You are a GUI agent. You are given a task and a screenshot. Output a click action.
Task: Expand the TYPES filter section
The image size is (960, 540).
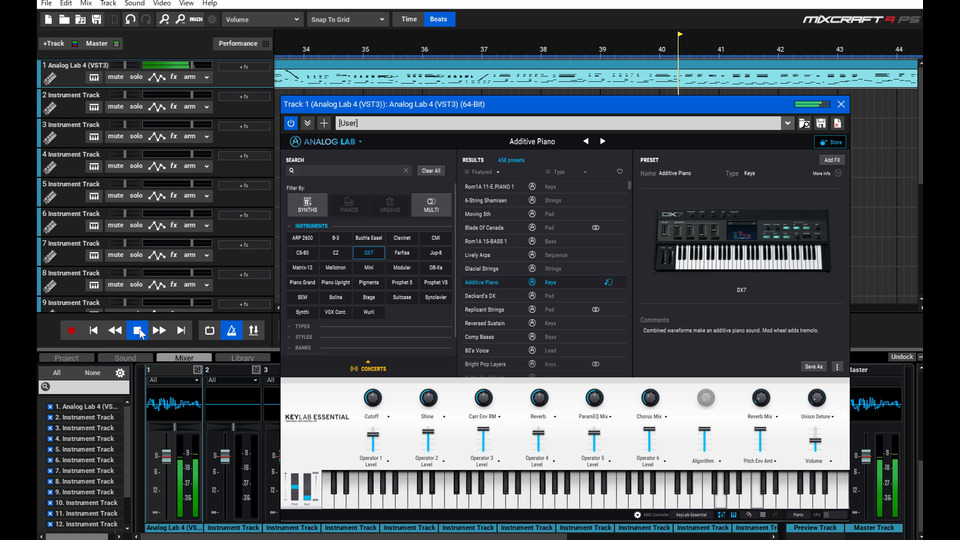(x=302, y=326)
